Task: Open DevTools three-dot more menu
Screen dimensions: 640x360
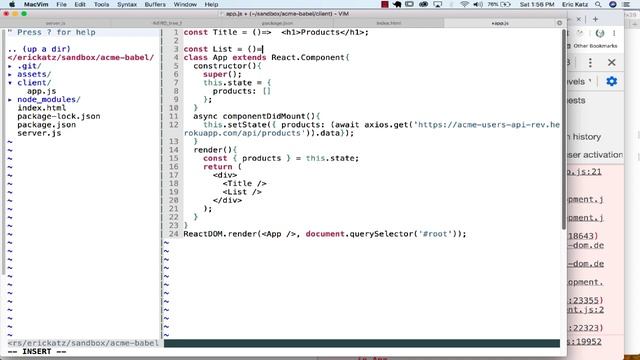Action: coord(590,62)
